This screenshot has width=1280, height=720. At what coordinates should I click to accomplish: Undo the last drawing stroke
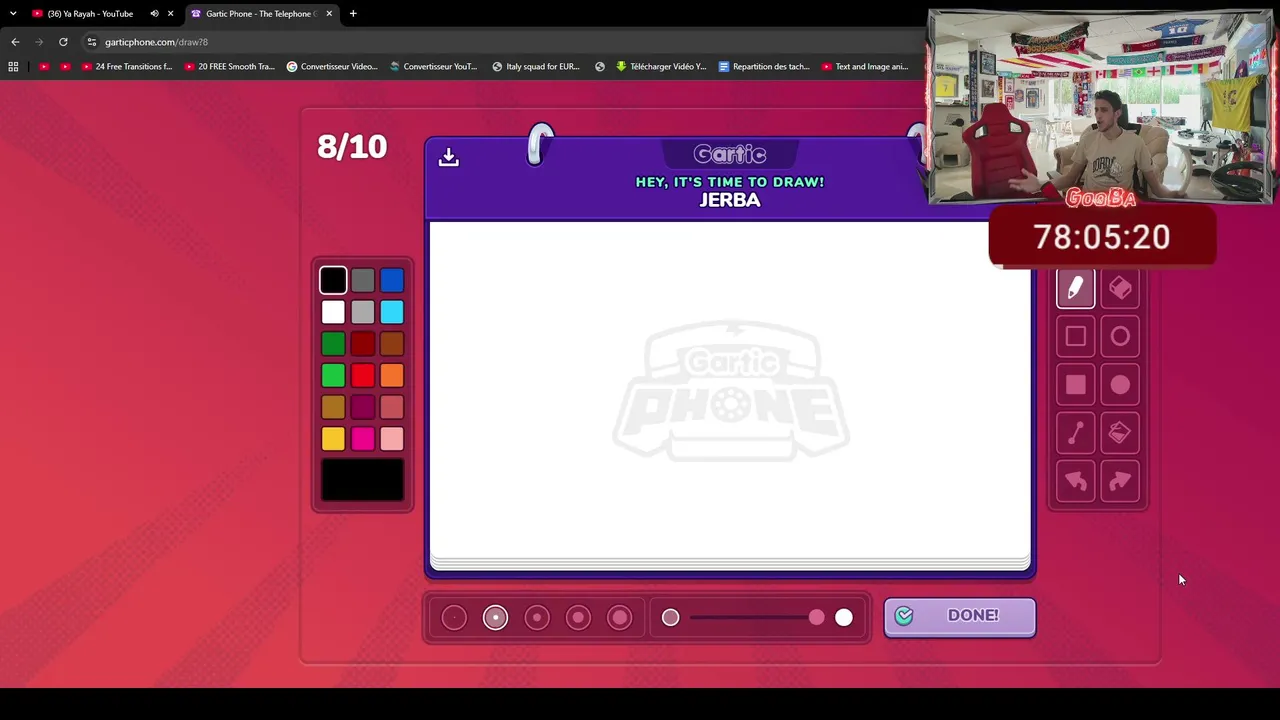click(1075, 482)
